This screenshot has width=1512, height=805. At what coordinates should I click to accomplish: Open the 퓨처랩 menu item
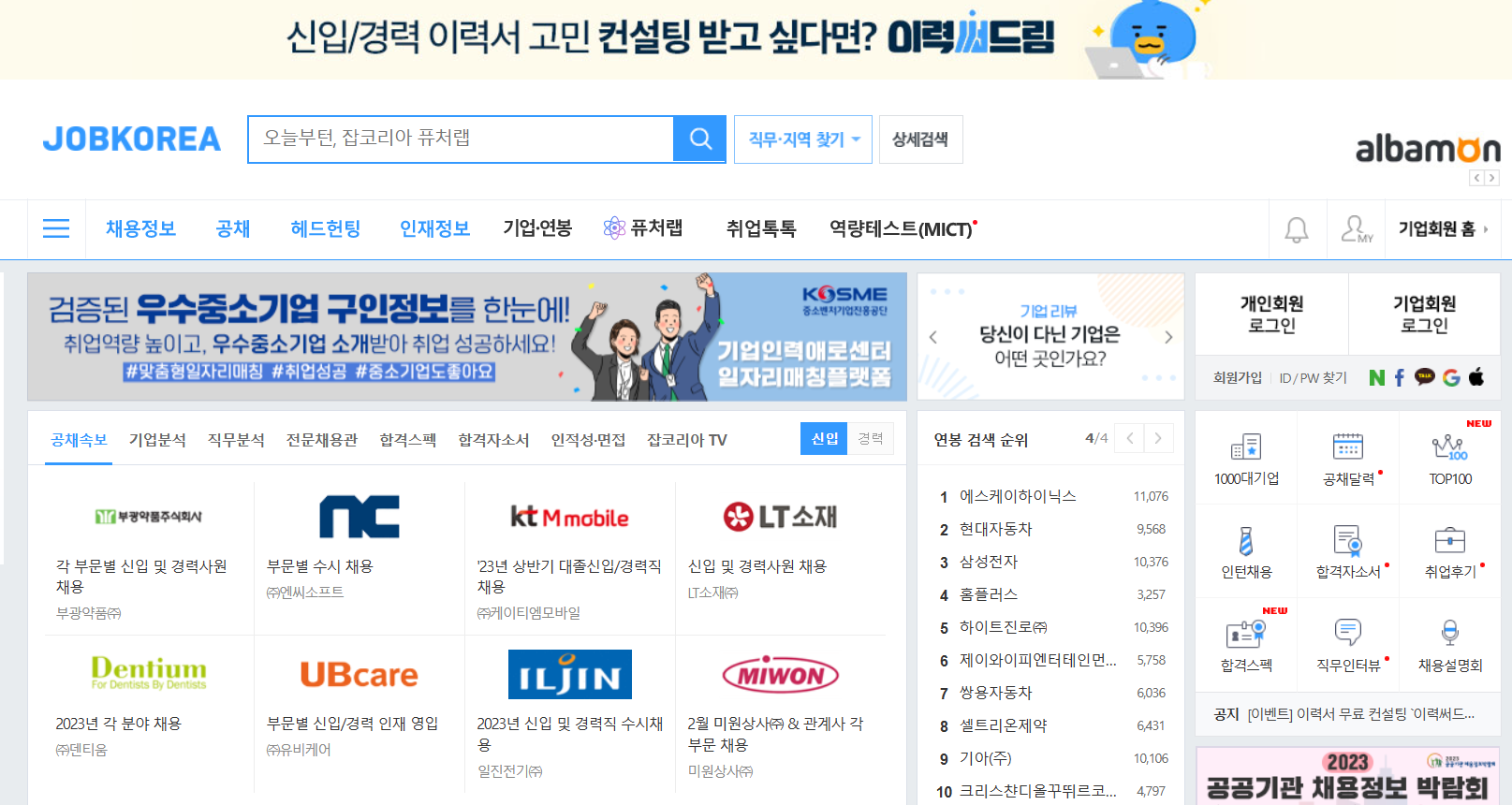pos(643,227)
